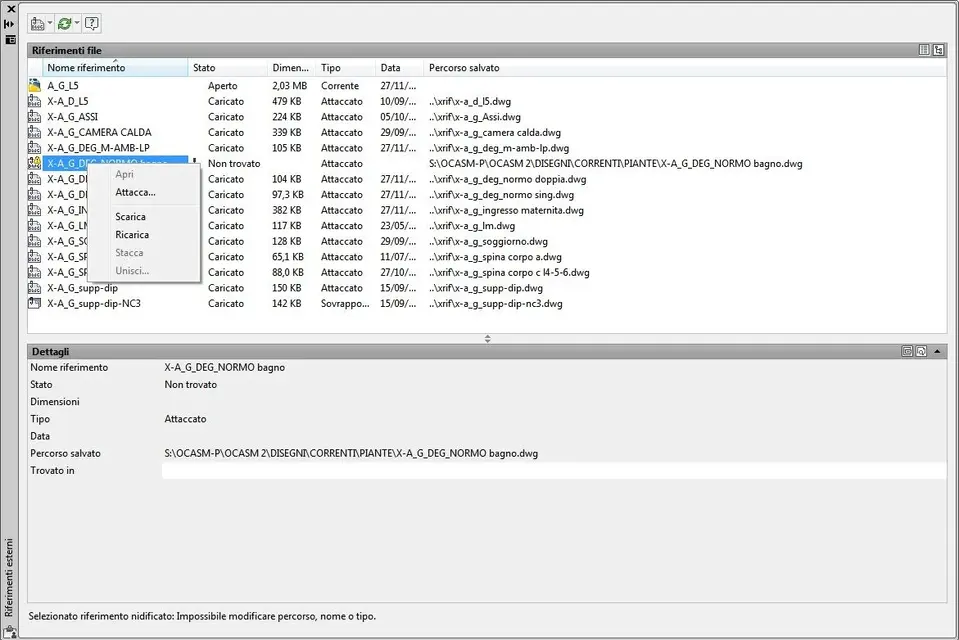Image resolution: width=959 pixels, height=640 pixels.
Task: Click path ..\xrif\x-a_g_soggiorno.dwg
Action: click(488, 241)
